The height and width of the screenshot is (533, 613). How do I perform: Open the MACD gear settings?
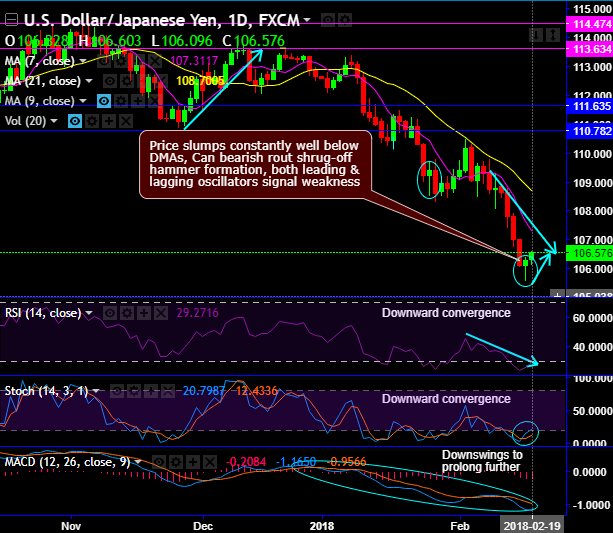click(x=176, y=462)
